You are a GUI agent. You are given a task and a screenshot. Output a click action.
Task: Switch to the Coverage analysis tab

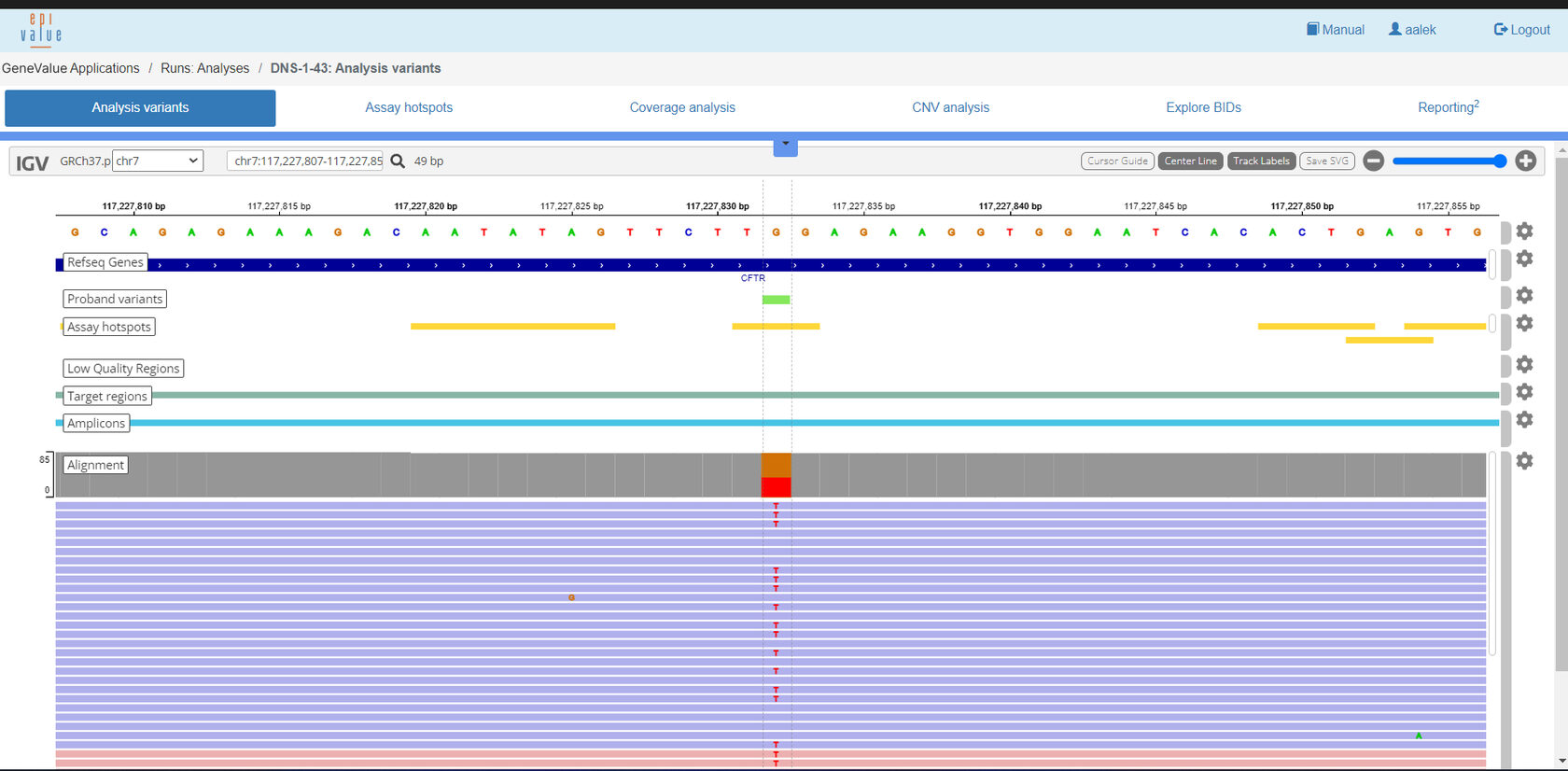[682, 107]
